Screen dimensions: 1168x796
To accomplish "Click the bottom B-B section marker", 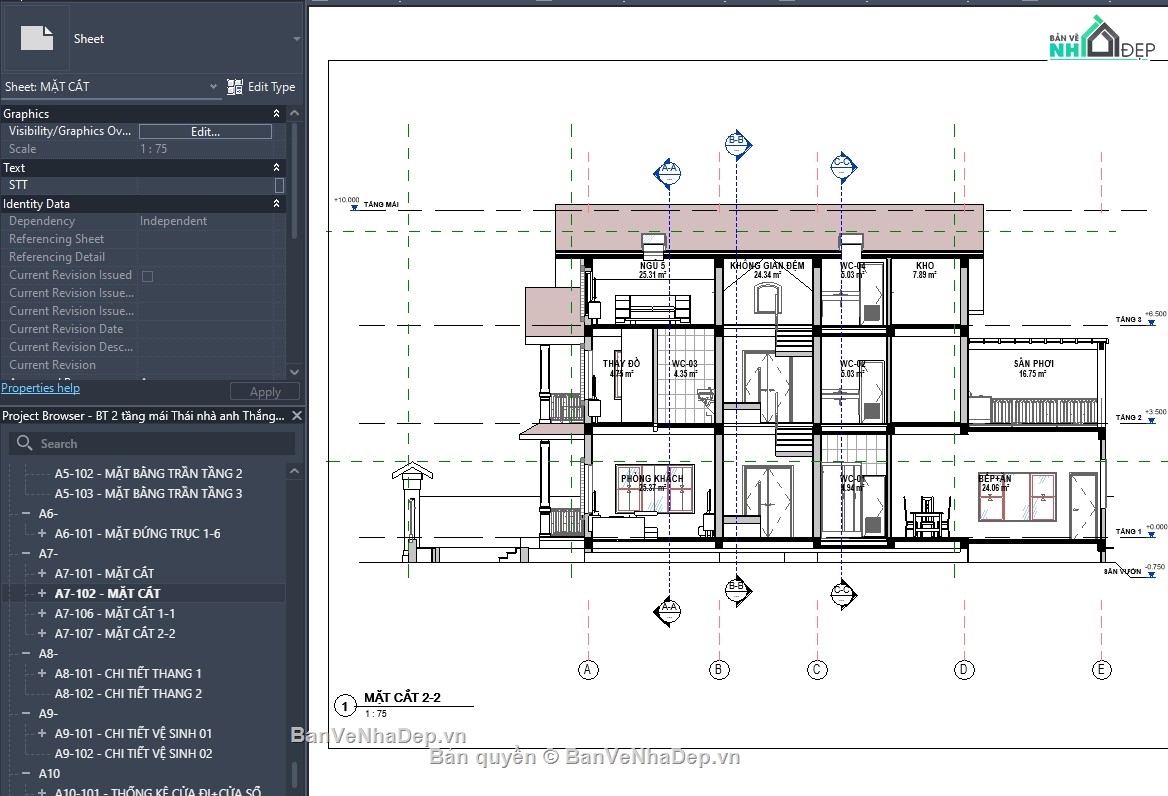I will (x=737, y=590).
